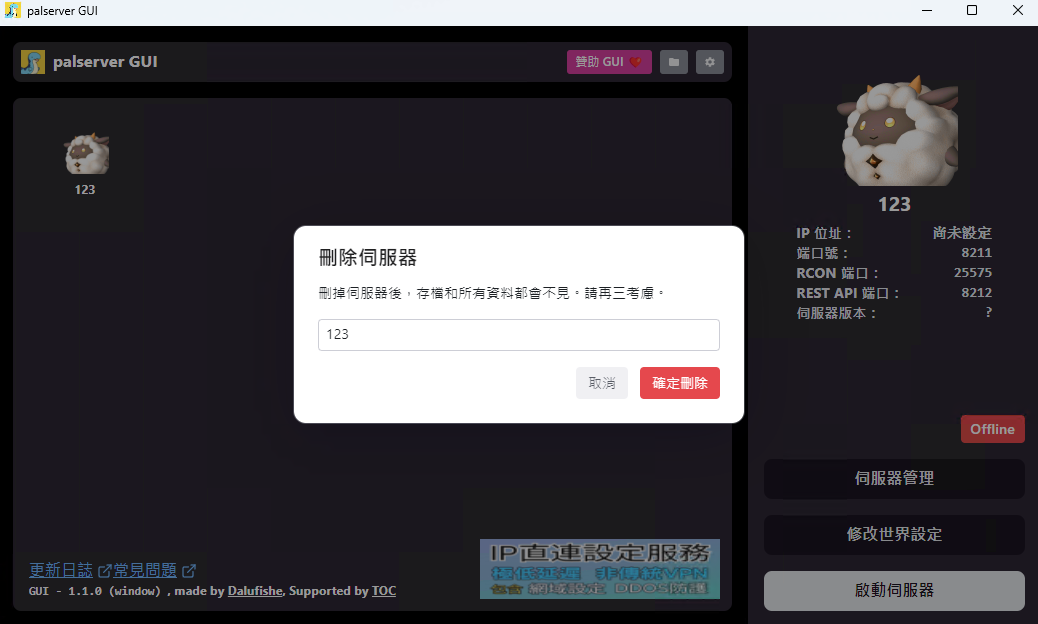The height and width of the screenshot is (624, 1038).
Task: Click the heart 贊助 GUI button
Action: click(609, 62)
